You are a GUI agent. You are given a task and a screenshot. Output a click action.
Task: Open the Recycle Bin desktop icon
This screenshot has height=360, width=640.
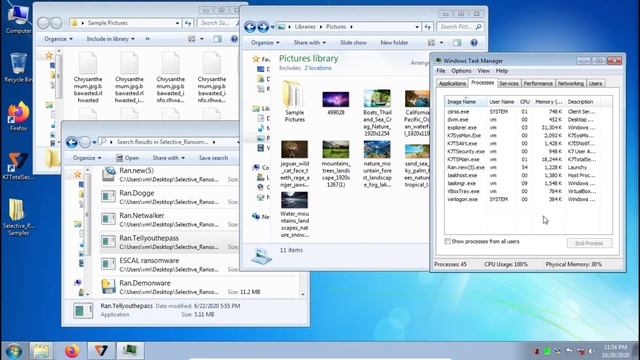[18, 68]
